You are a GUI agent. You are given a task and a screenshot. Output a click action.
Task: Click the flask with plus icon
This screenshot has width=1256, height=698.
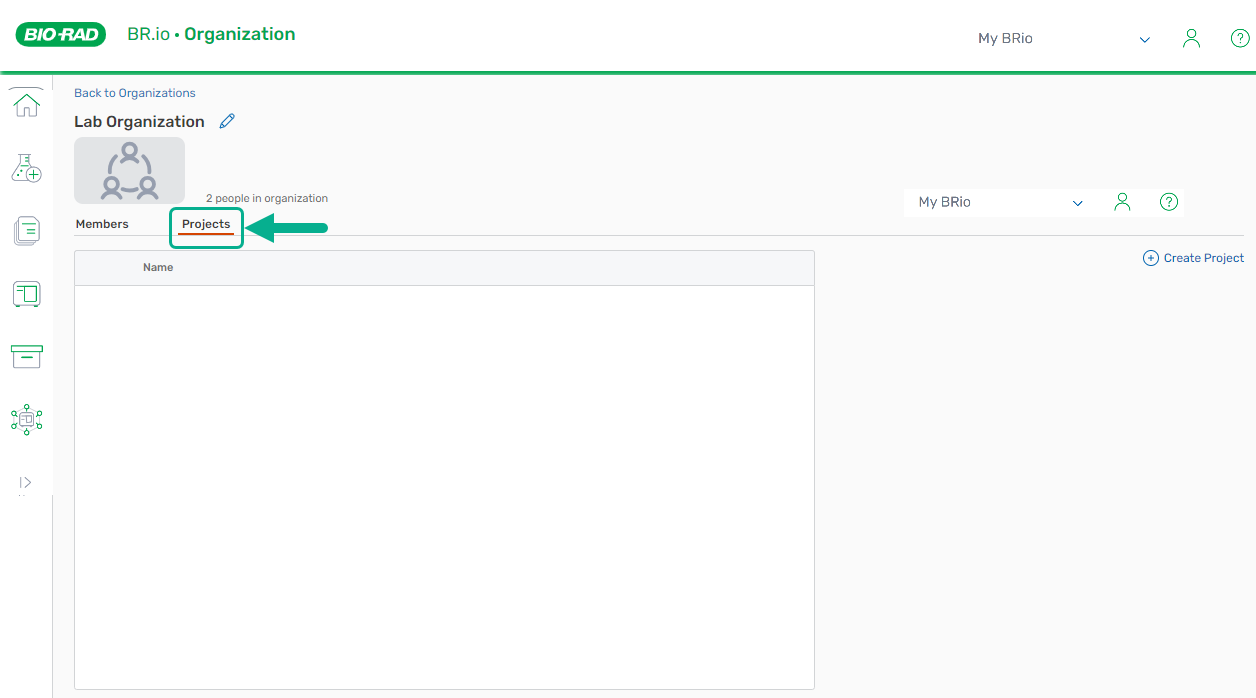point(26,168)
